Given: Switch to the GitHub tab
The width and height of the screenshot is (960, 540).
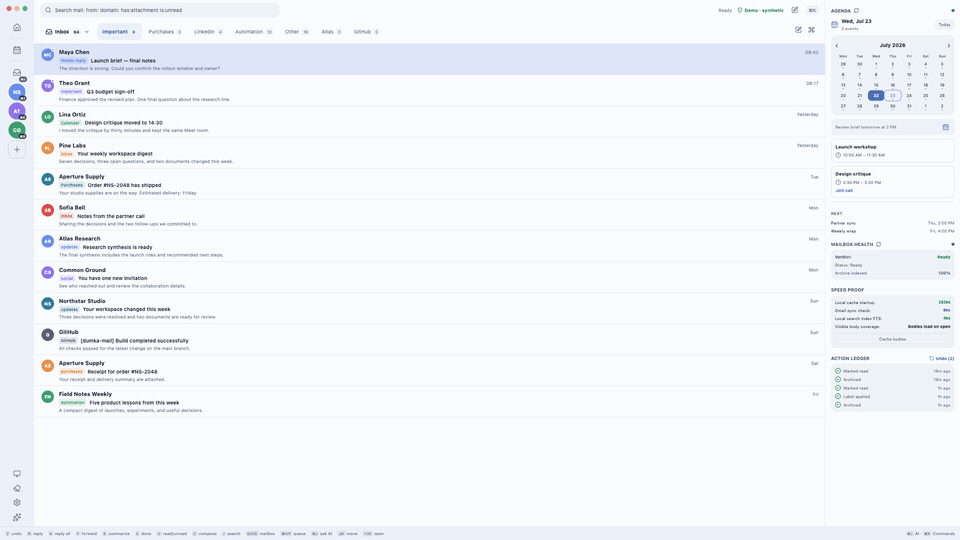Looking at the screenshot, I should tap(366, 32).
